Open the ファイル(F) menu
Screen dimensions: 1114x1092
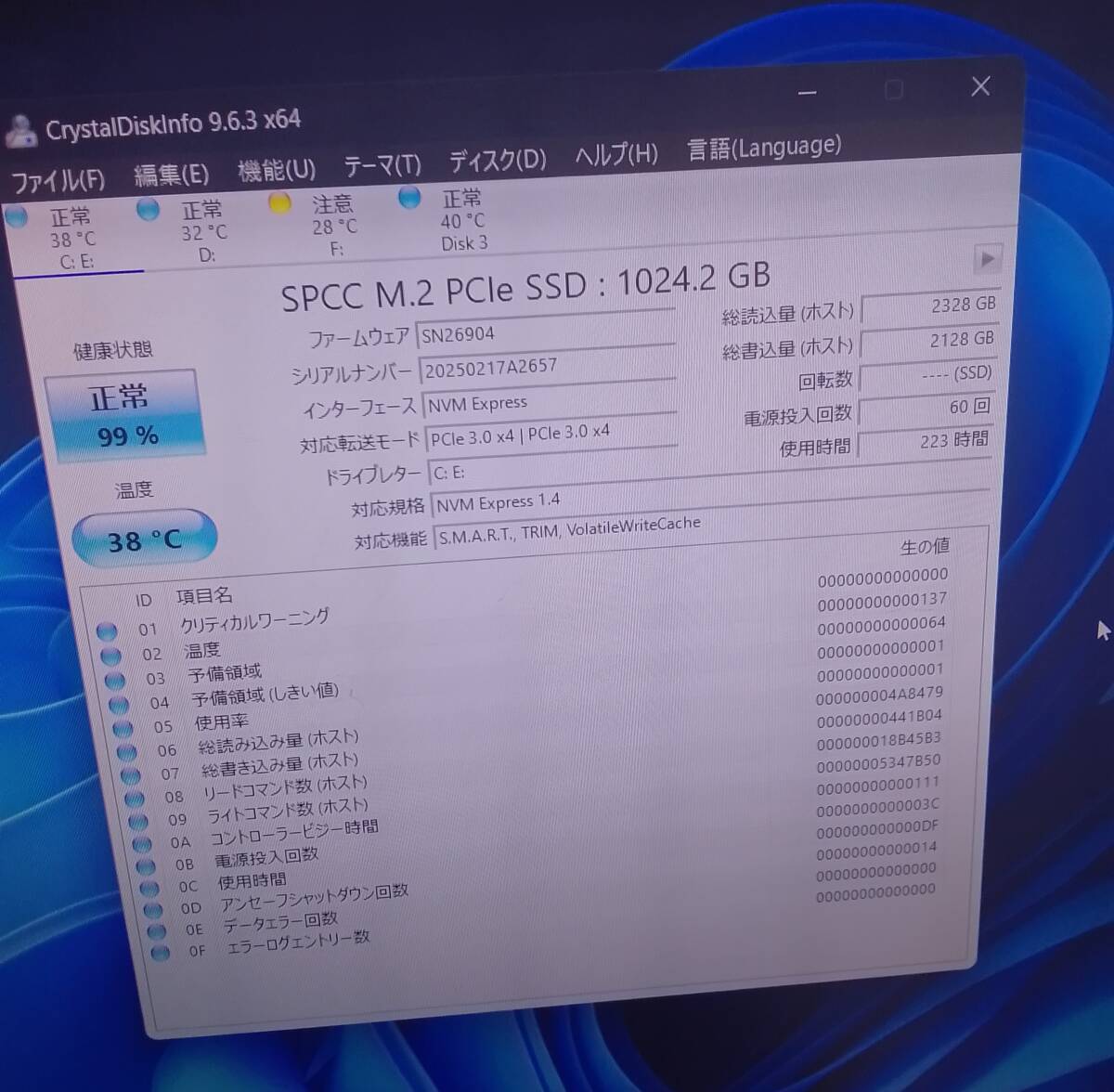click(x=58, y=178)
